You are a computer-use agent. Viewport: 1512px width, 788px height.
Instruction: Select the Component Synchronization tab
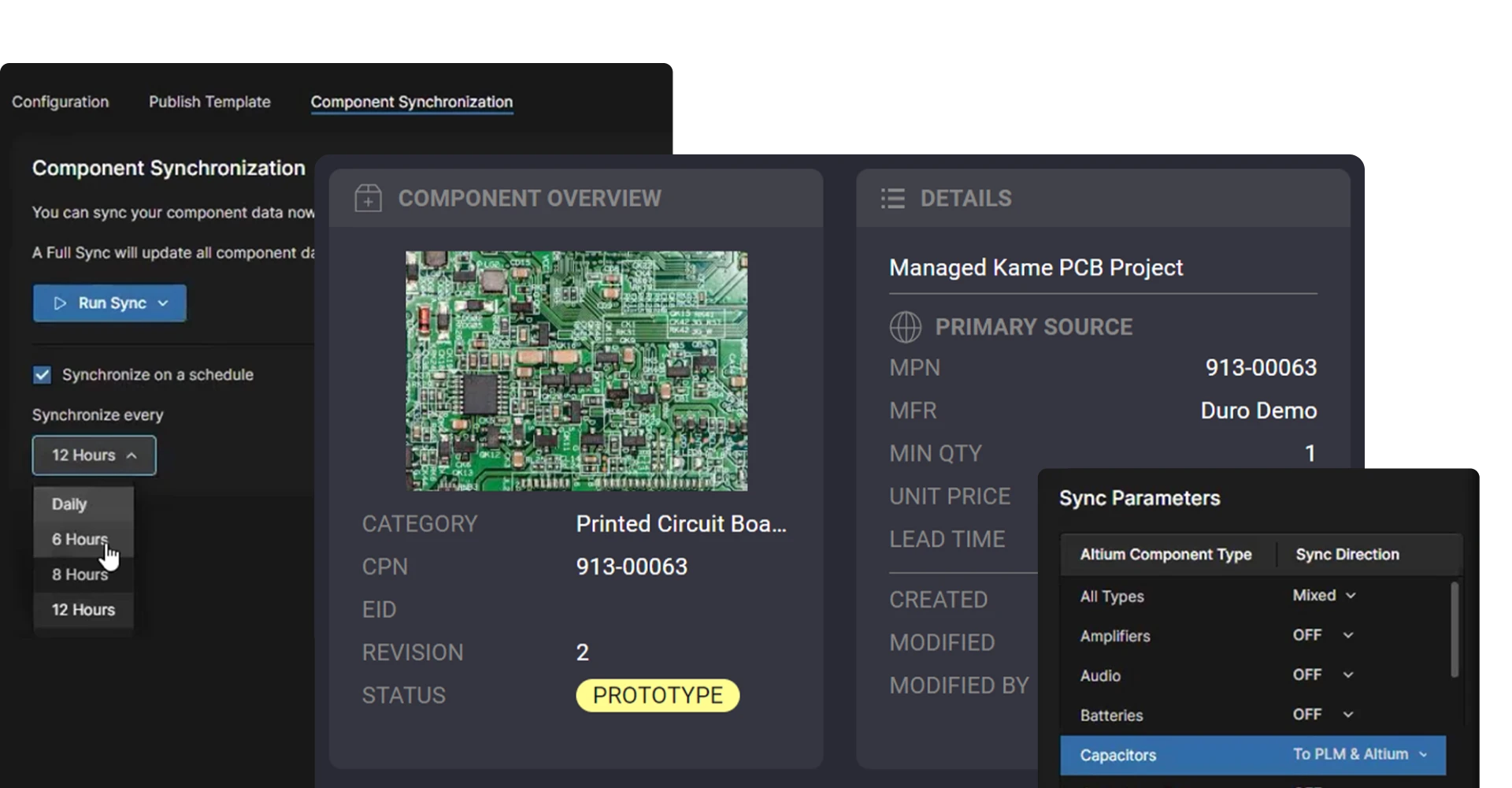click(411, 102)
